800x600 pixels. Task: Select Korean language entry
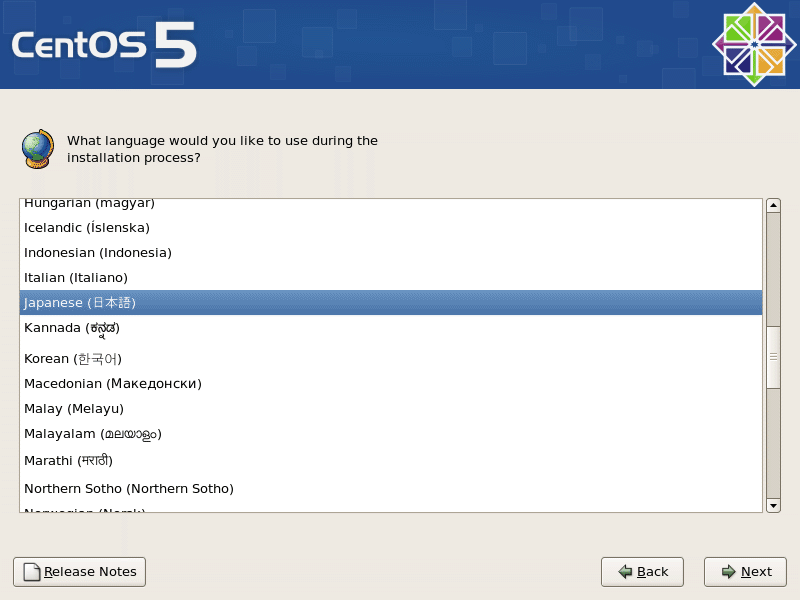(391, 358)
